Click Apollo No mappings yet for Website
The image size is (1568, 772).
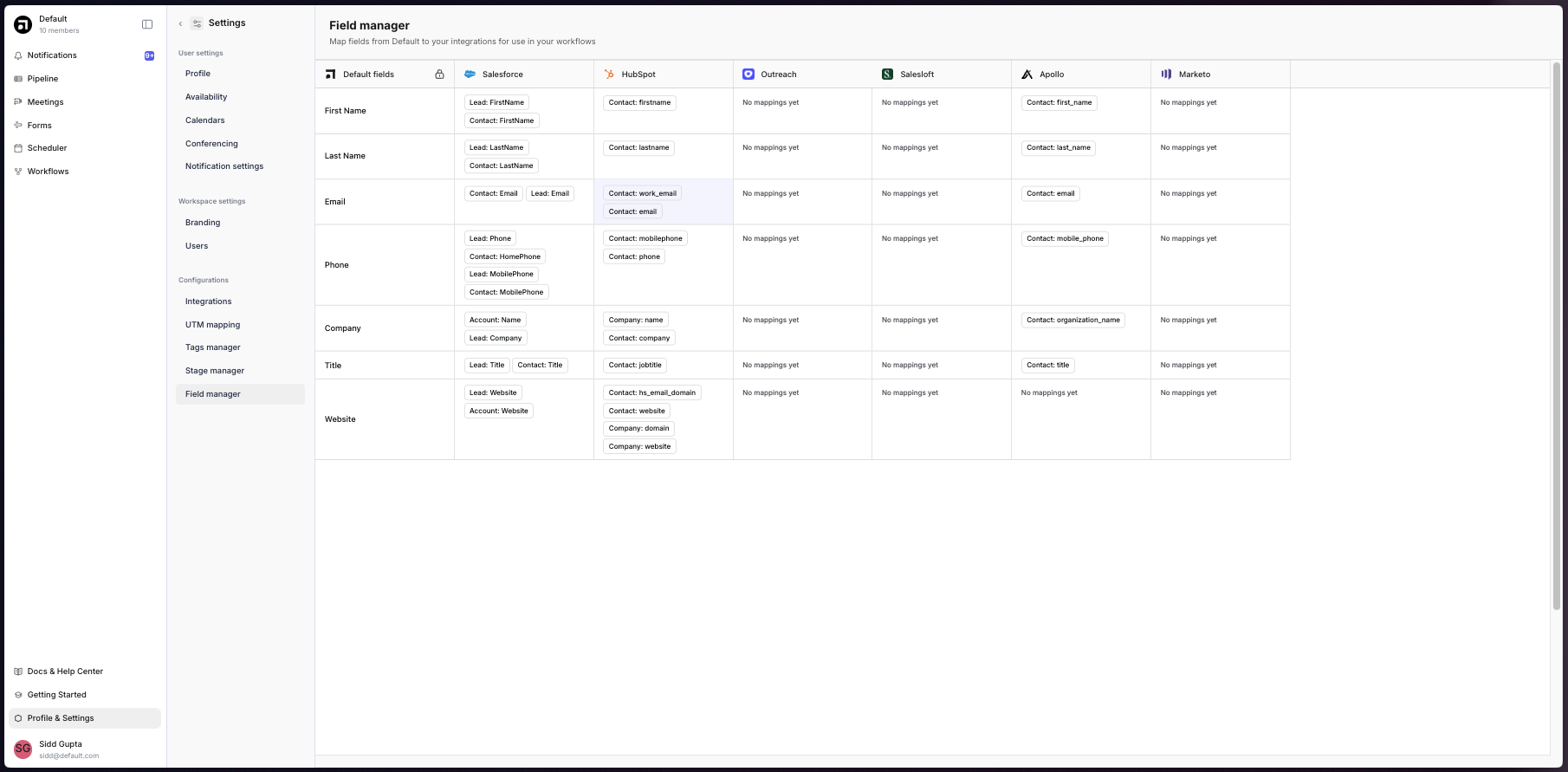1049,392
